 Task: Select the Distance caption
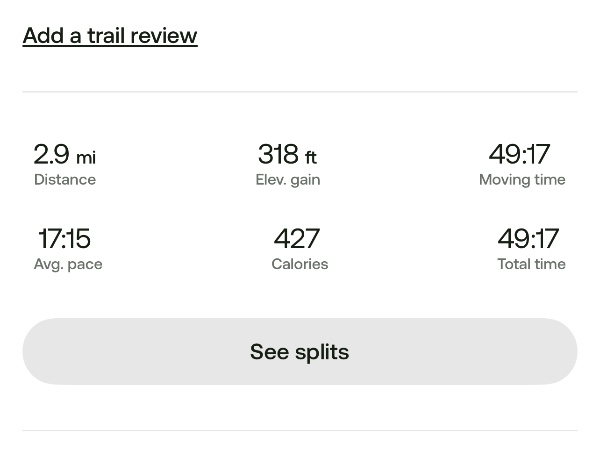pos(65,180)
